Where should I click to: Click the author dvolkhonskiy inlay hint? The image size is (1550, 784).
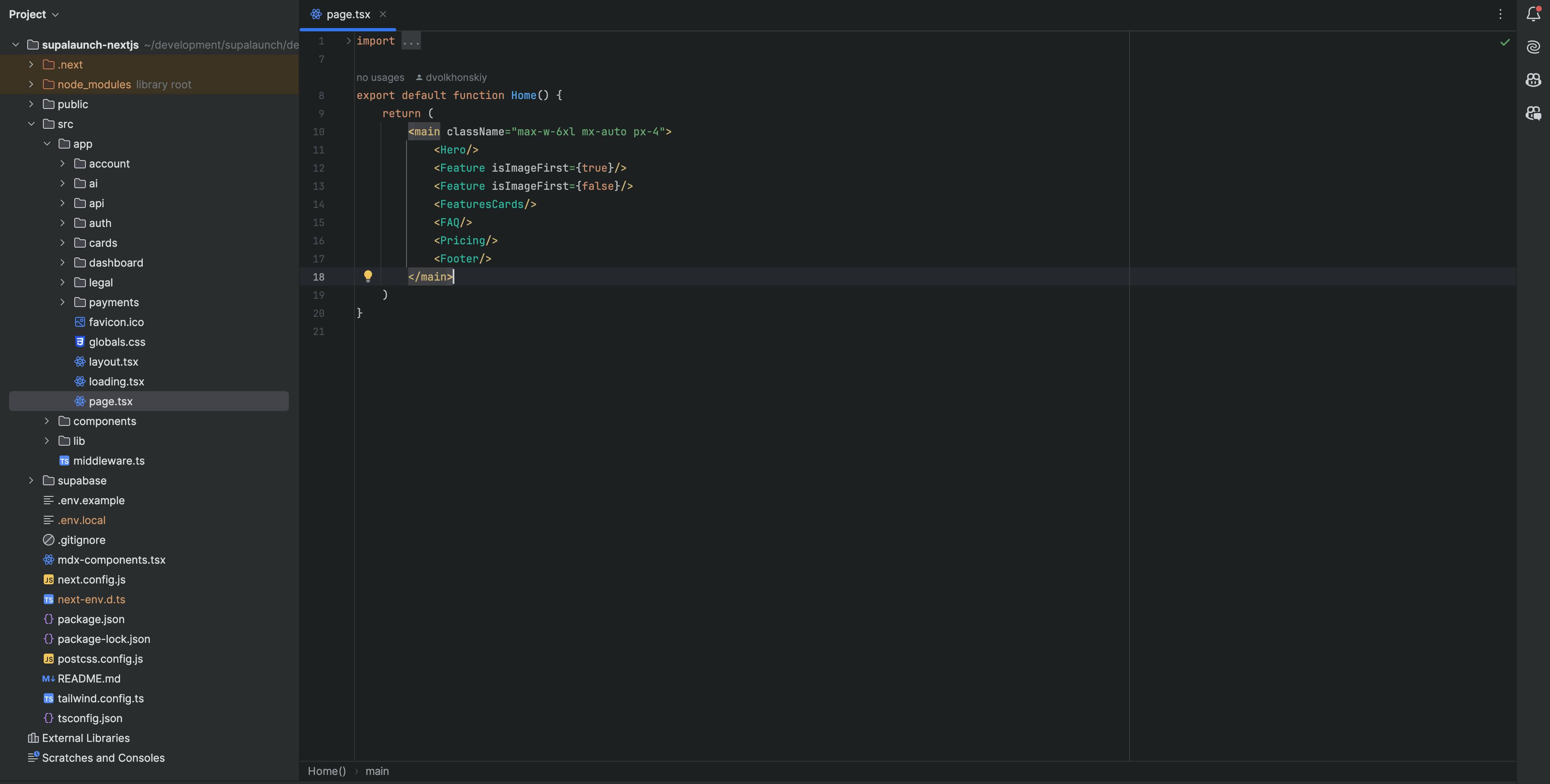[x=451, y=77]
